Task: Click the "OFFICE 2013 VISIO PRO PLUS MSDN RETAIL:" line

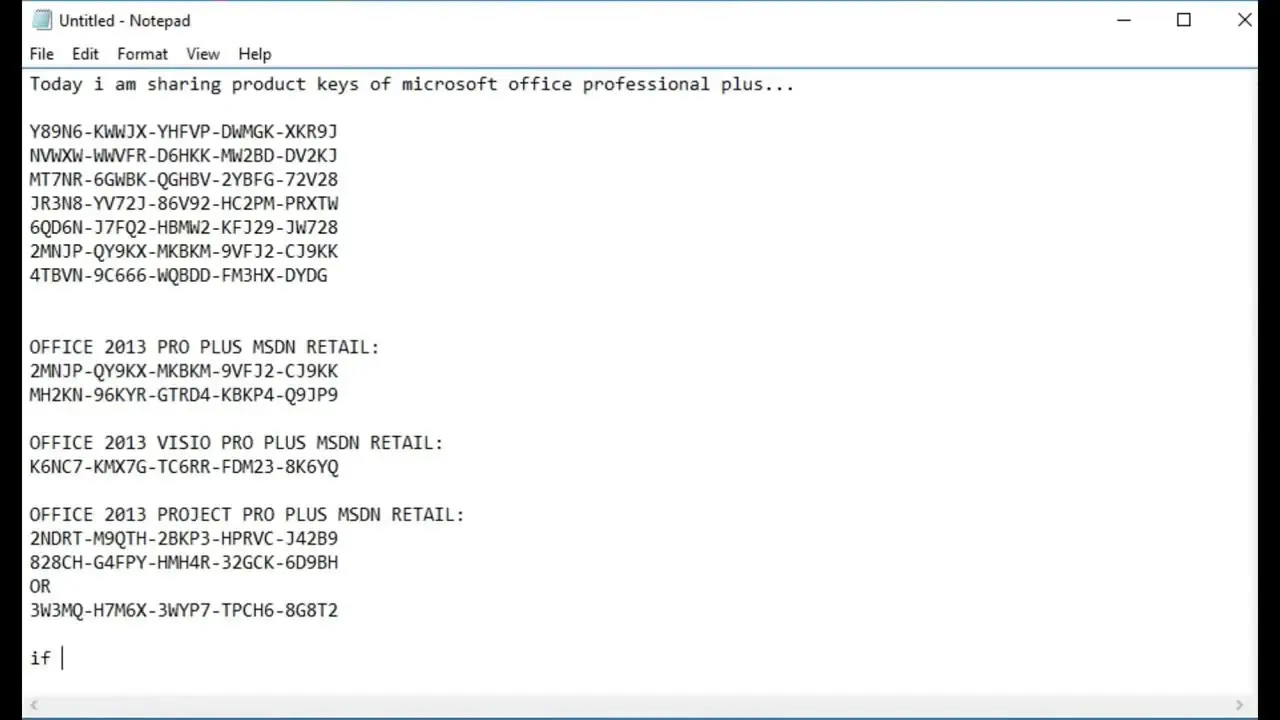Action: click(x=236, y=443)
